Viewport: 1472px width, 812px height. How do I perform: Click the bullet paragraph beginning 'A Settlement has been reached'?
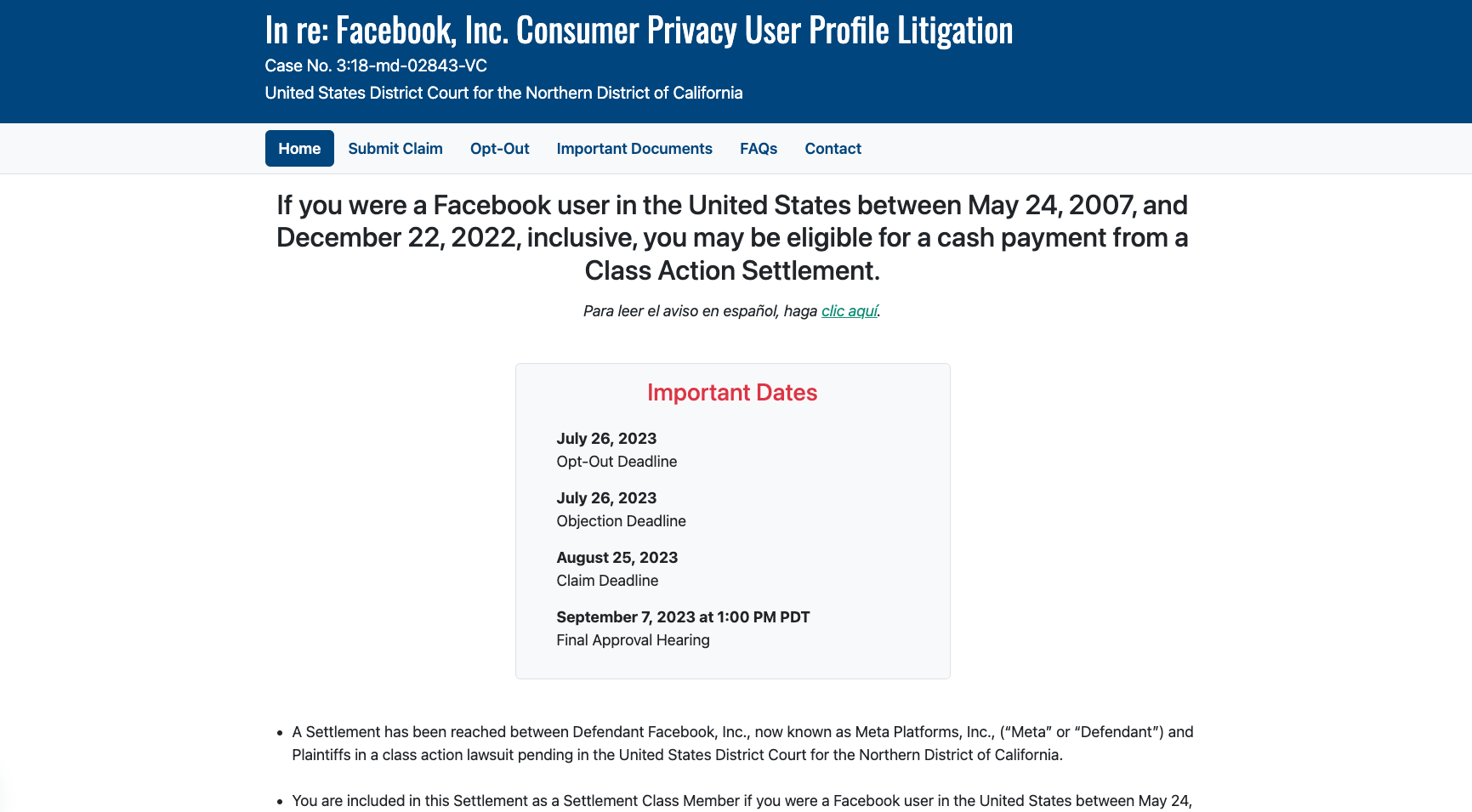(742, 743)
